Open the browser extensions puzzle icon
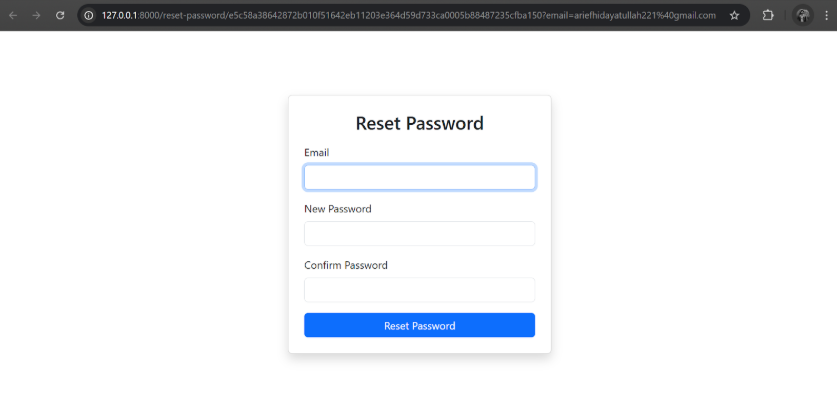The height and width of the screenshot is (419, 837). click(x=768, y=16)
